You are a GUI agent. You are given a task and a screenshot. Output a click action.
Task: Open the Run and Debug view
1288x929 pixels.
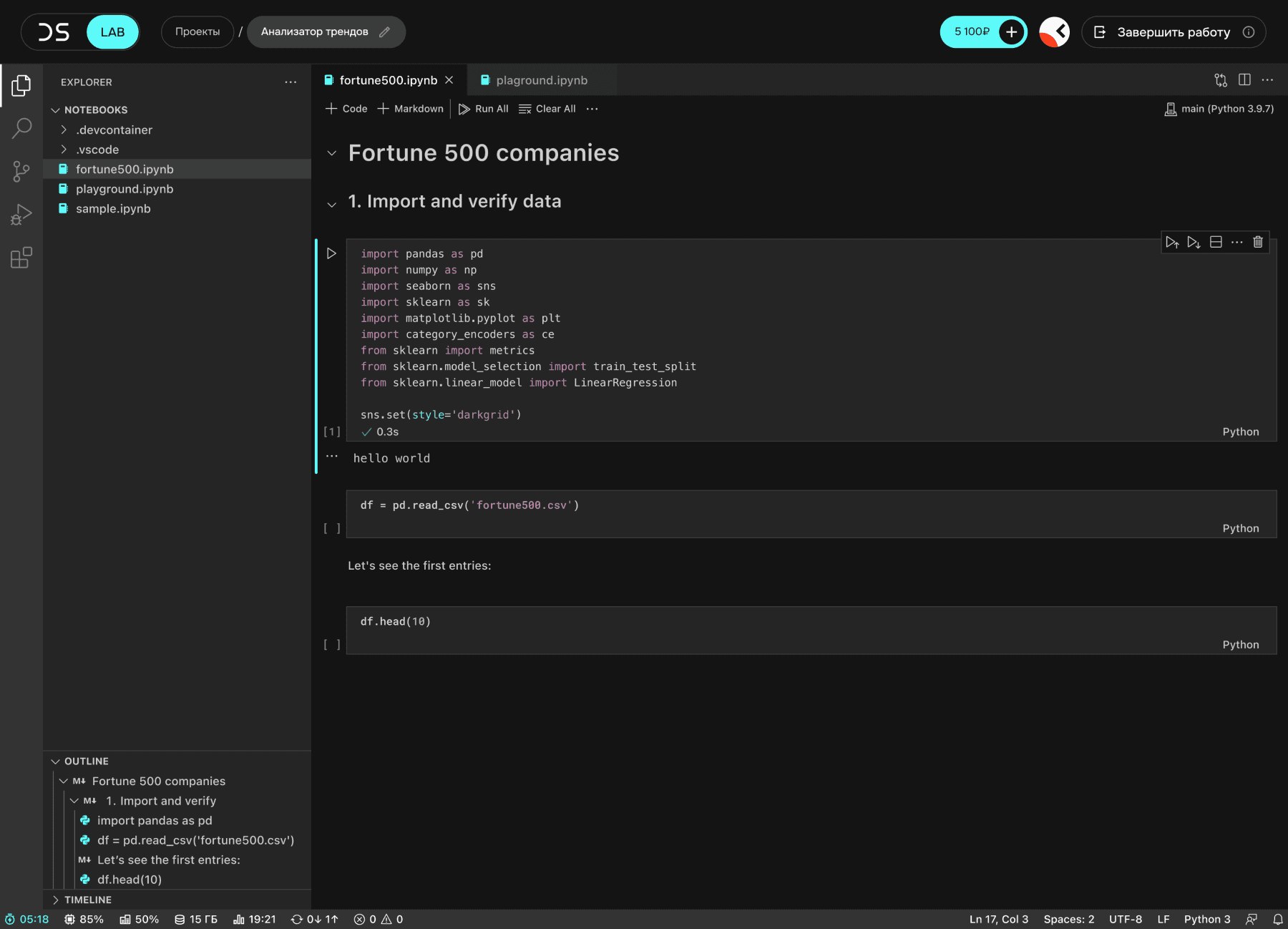[x=21, y=215]
